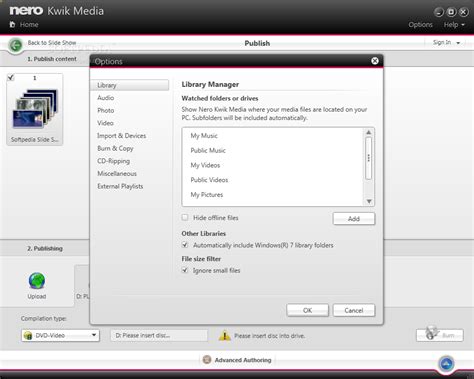Viewport: 474px width, 379px height.
Task: Click Cancel in Options dialog
Action: click(x=354, y=310)
